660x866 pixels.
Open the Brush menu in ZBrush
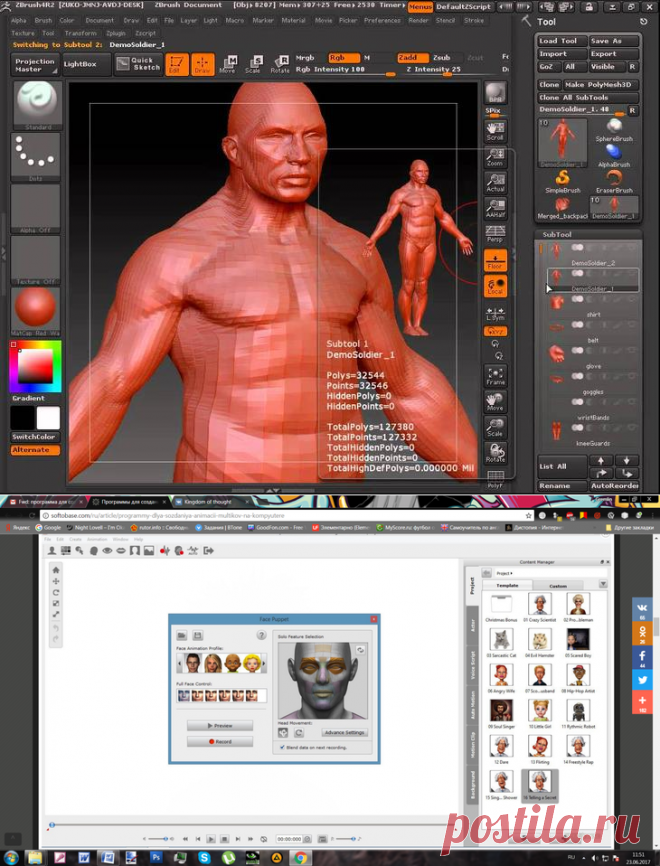[x=43, y=20]
